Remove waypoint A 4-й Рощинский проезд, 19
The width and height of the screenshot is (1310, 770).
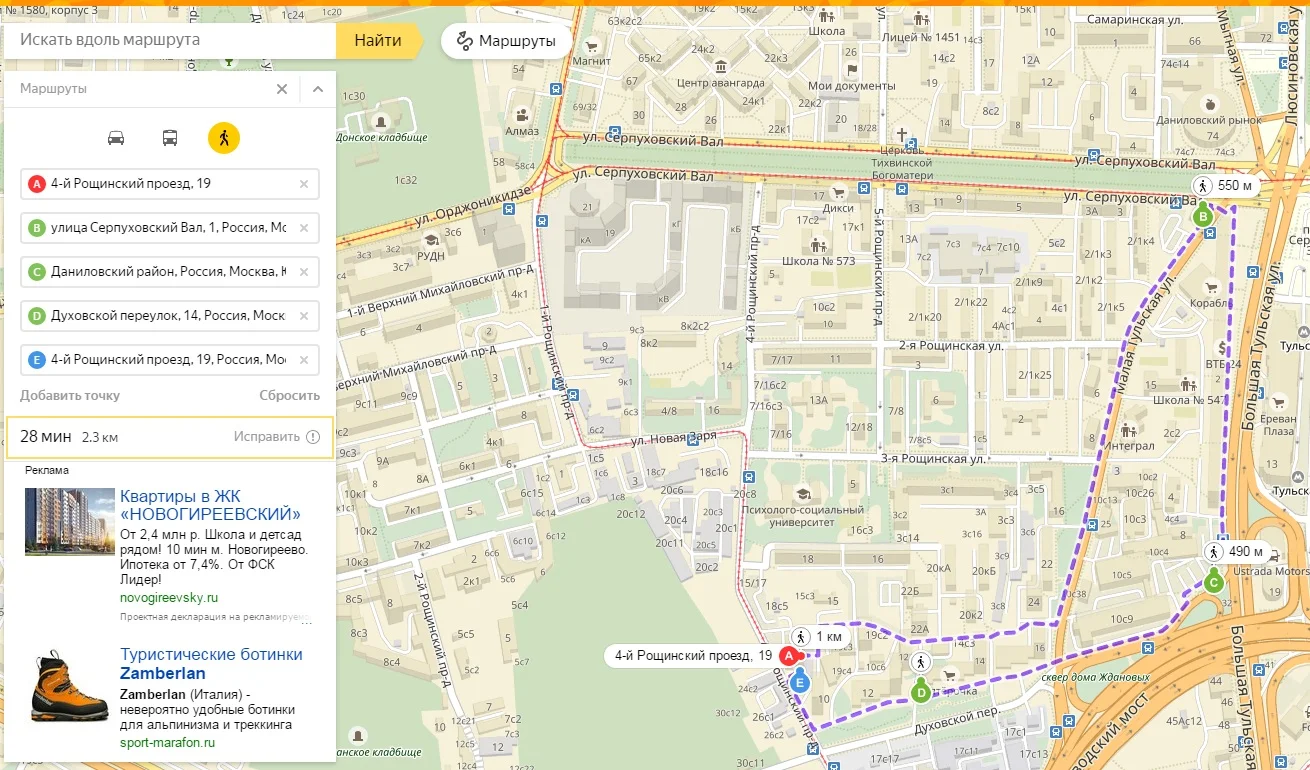pyautogui.click(x=304, y=184)
